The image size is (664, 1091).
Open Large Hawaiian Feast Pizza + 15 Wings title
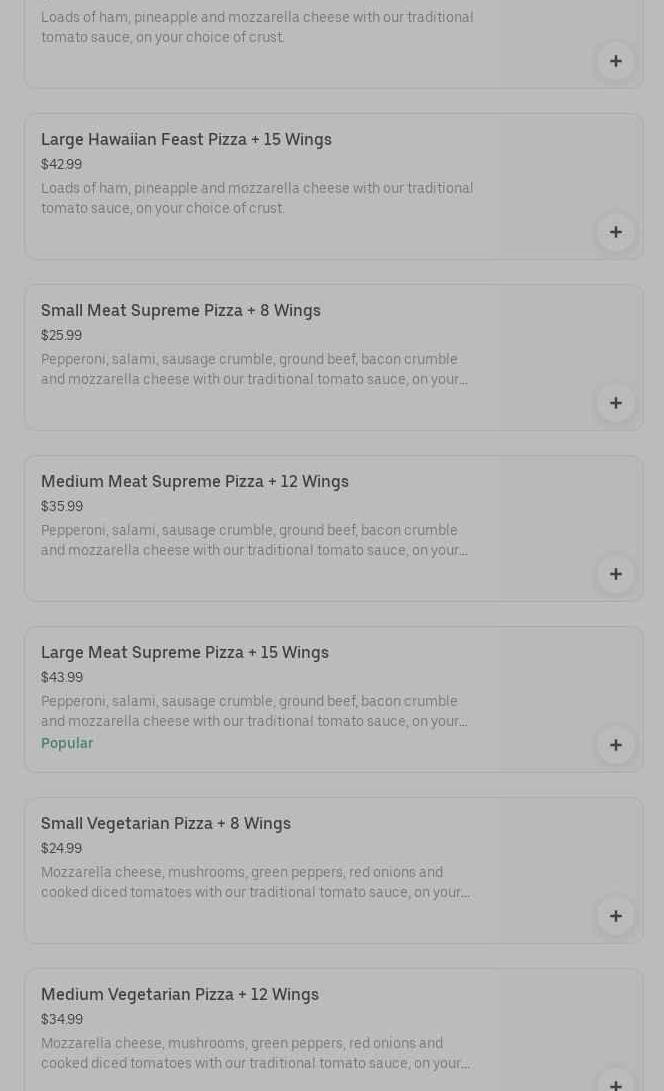pos(186,139)
